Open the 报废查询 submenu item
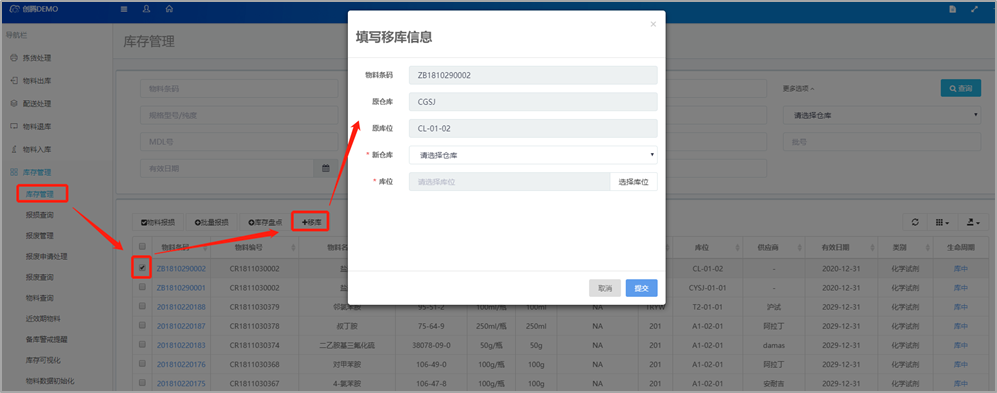This screenshot has height=393, width=997. [x=39, y=277]
